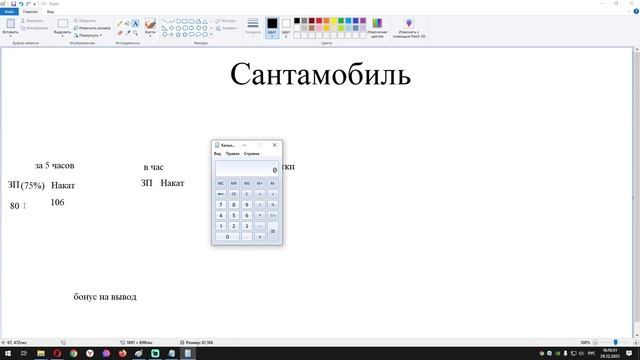Click the zoom out minus button

(595, 342)
